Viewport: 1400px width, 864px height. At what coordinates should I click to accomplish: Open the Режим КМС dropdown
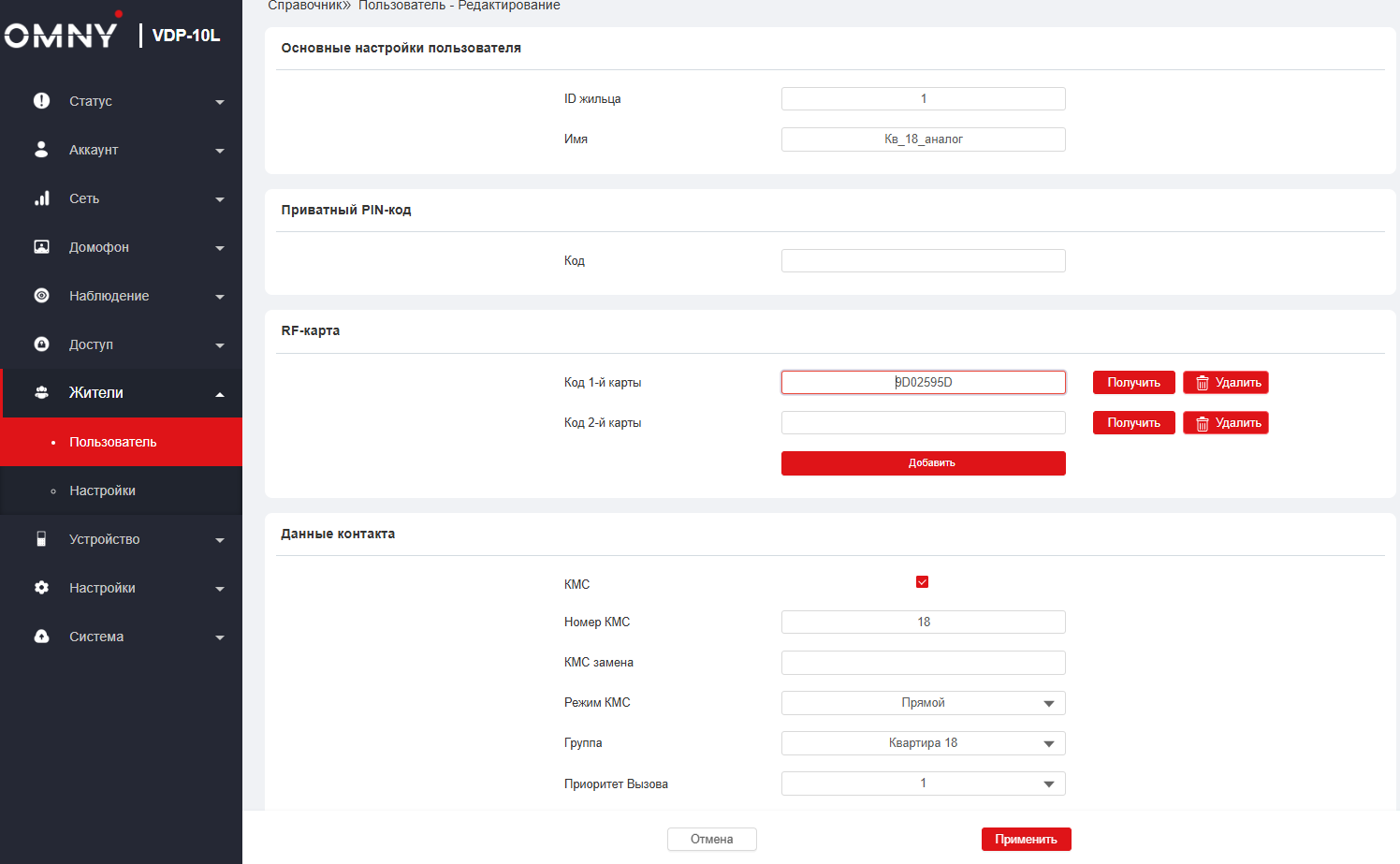pyautogui.click(x=923, y=703)
